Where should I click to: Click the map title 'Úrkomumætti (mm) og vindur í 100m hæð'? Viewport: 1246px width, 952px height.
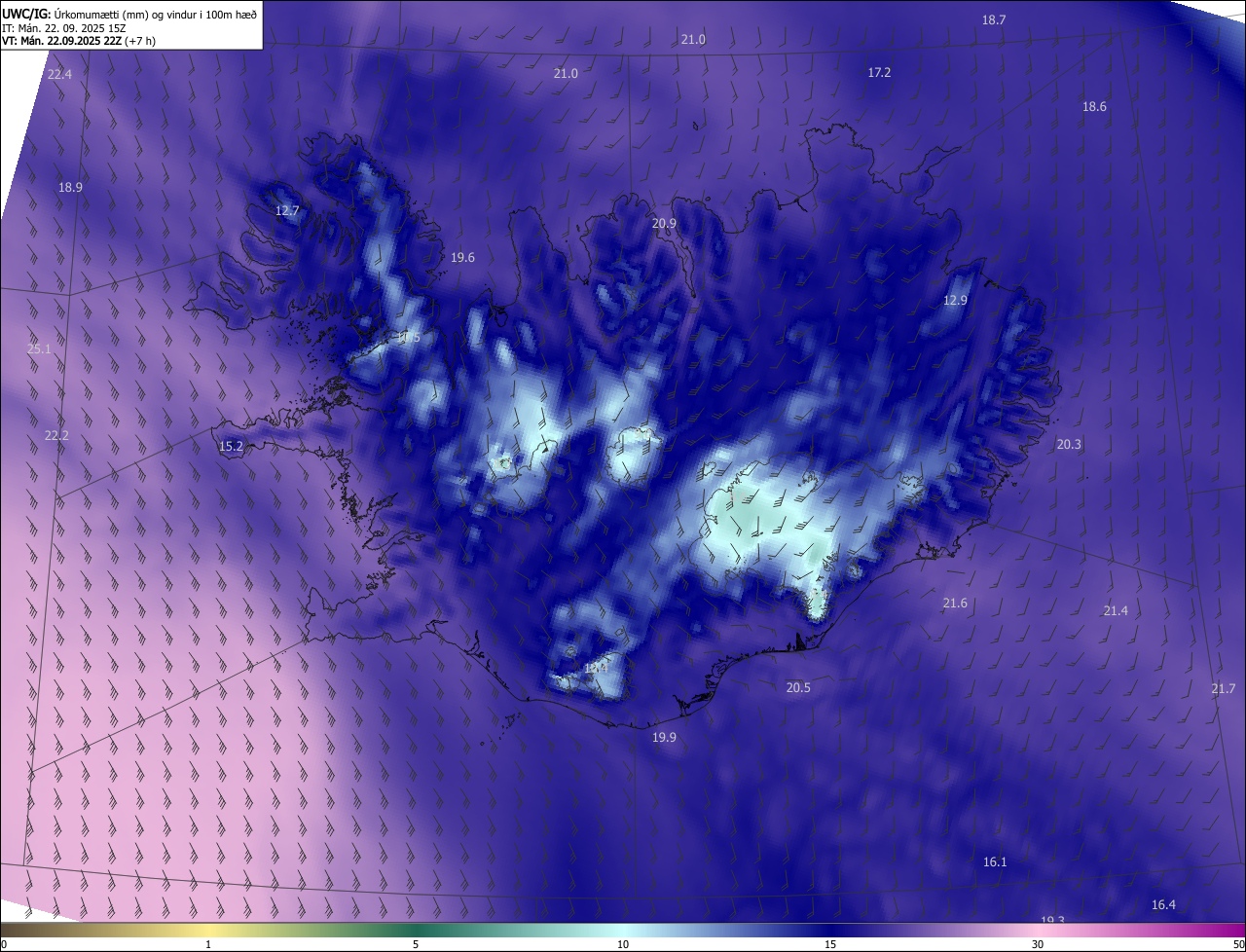coord(154,14)
